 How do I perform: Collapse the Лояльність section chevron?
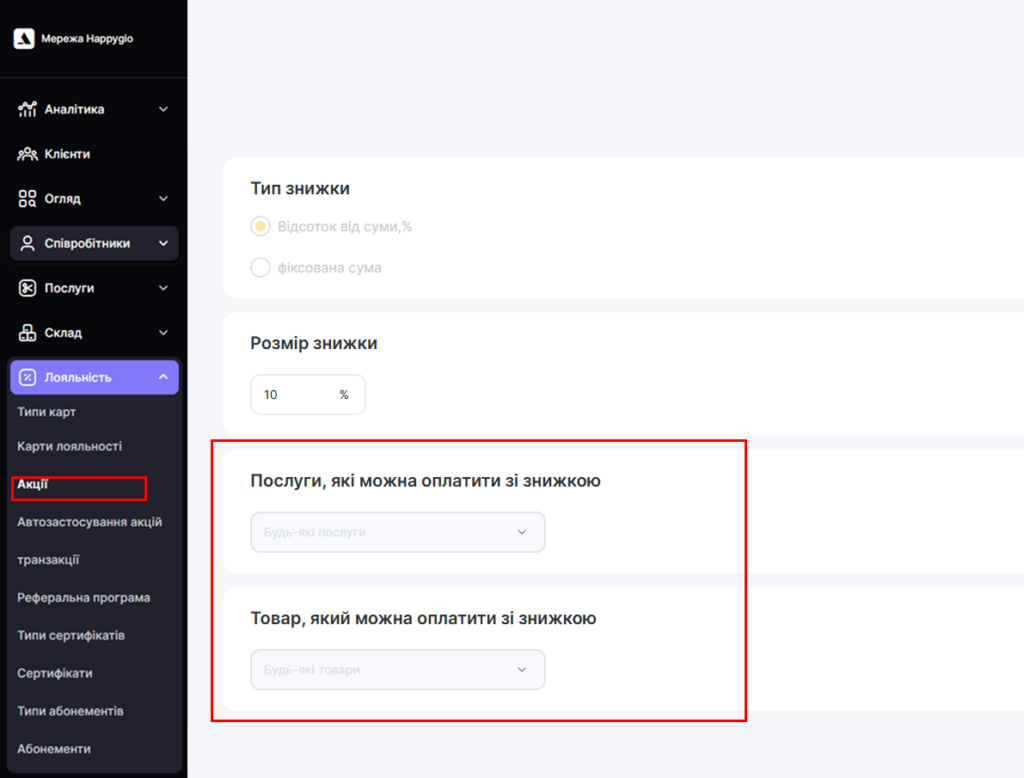(163, 377)
